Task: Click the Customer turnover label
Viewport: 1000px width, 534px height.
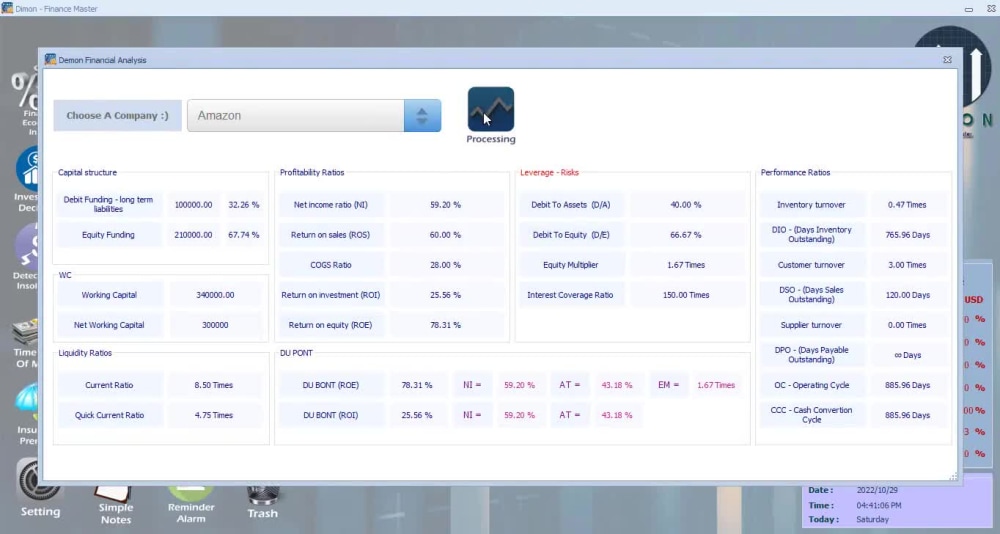Action: point(811,265)
